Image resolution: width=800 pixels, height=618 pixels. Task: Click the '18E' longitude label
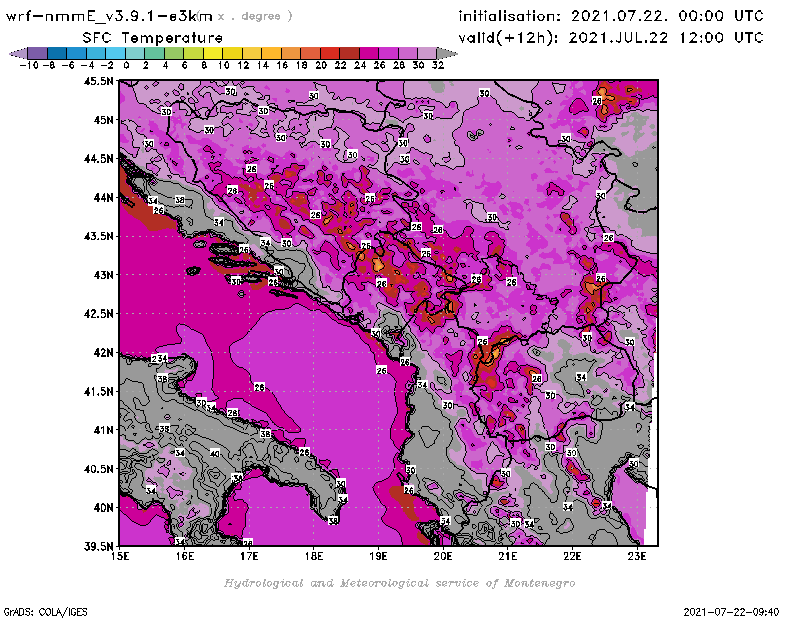[314, 556]
